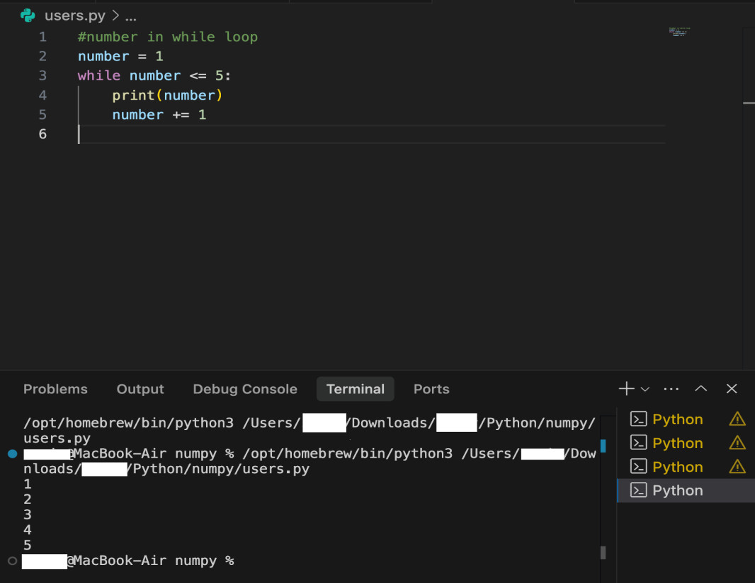Open the panel's three-dot more actions menu
The width and height of the screenshot is (756, 584).
click(671, 389)
